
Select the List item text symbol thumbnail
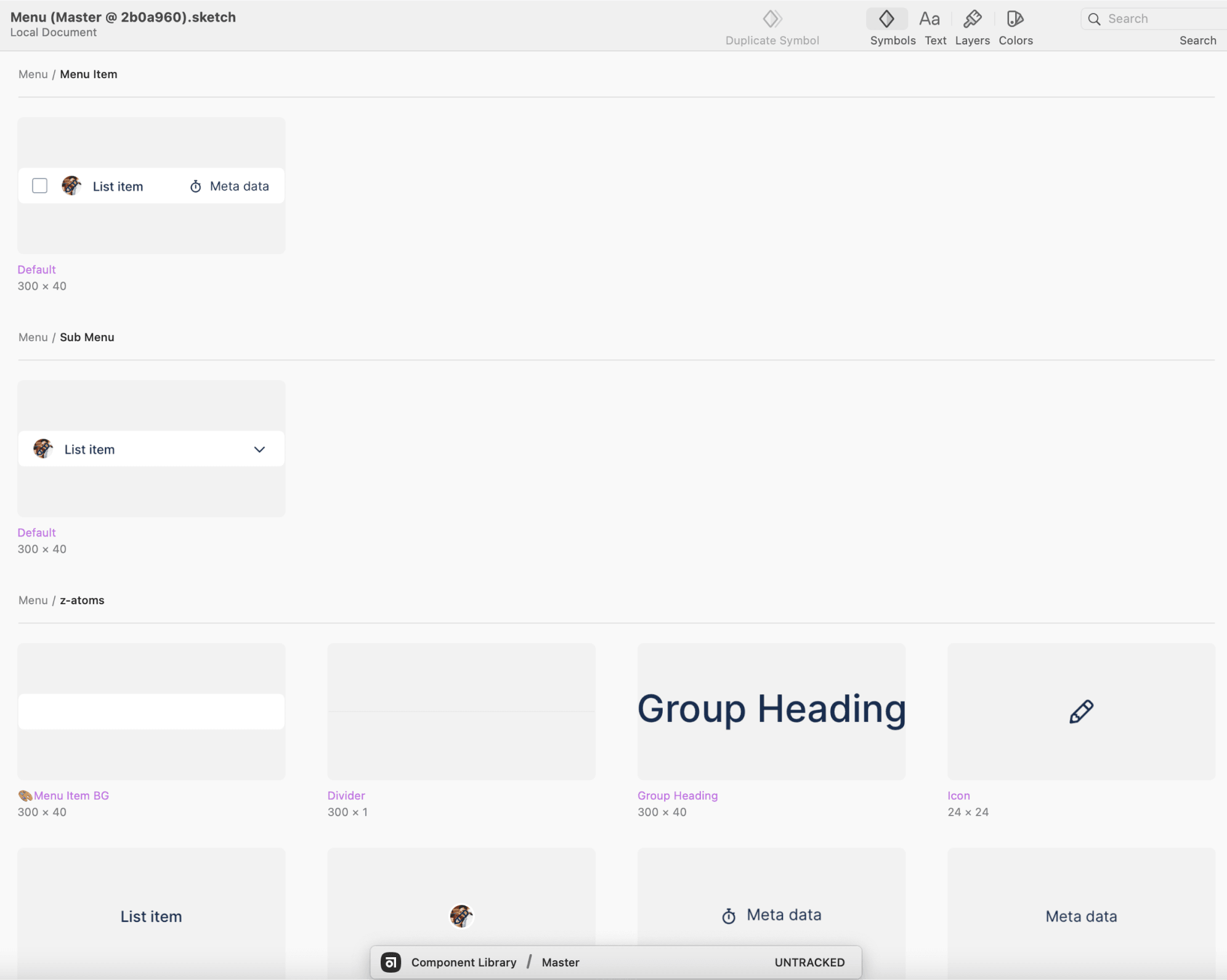point(151,914)
